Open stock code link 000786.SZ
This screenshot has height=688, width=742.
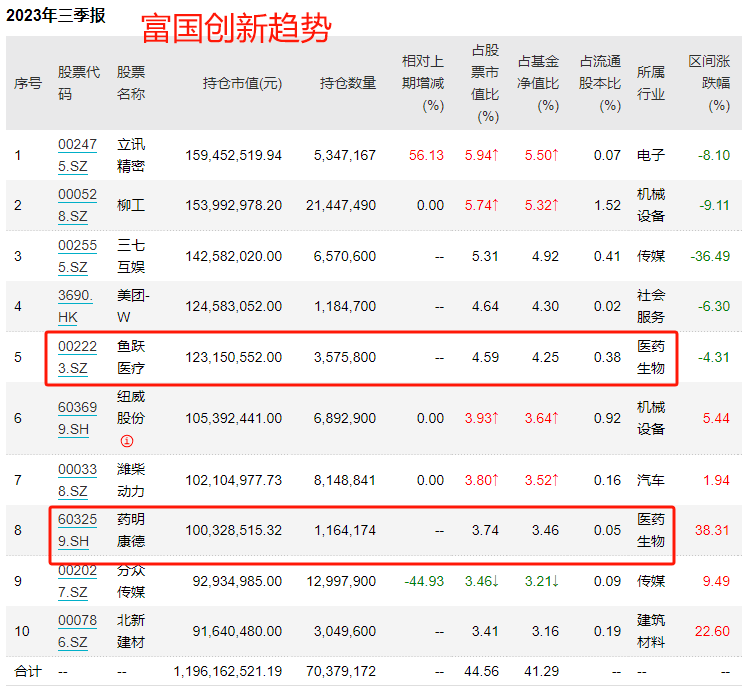[78, 631]
